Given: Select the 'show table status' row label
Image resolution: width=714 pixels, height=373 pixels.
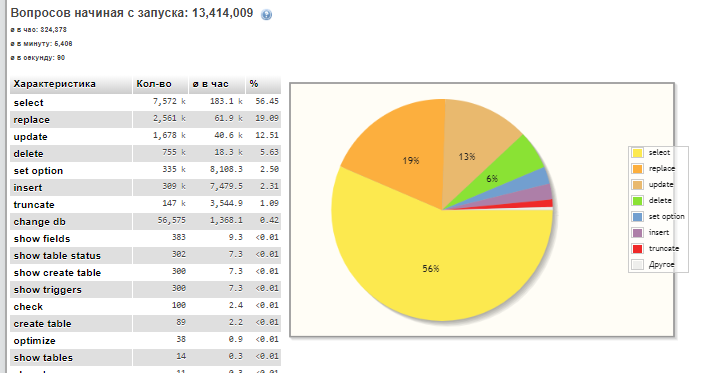Looking at the screenshot, I should pos(57,256).
